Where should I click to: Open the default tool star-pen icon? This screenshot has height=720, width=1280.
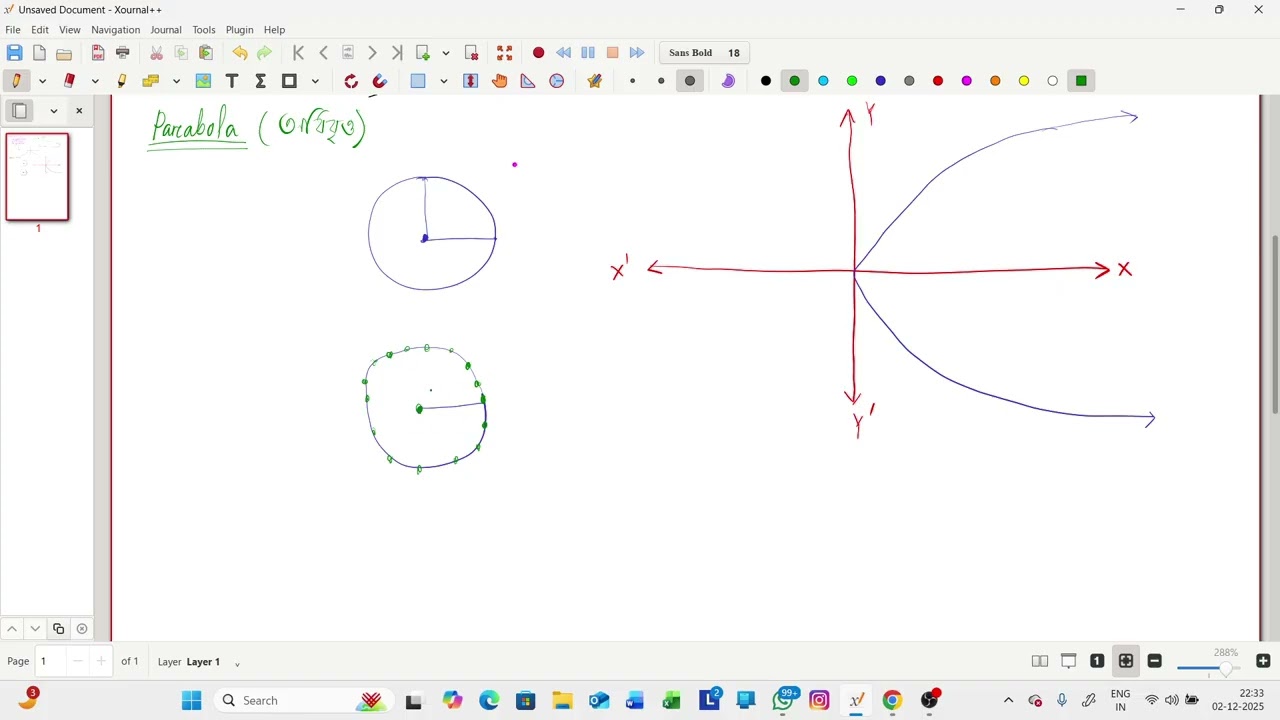(595, 81)
